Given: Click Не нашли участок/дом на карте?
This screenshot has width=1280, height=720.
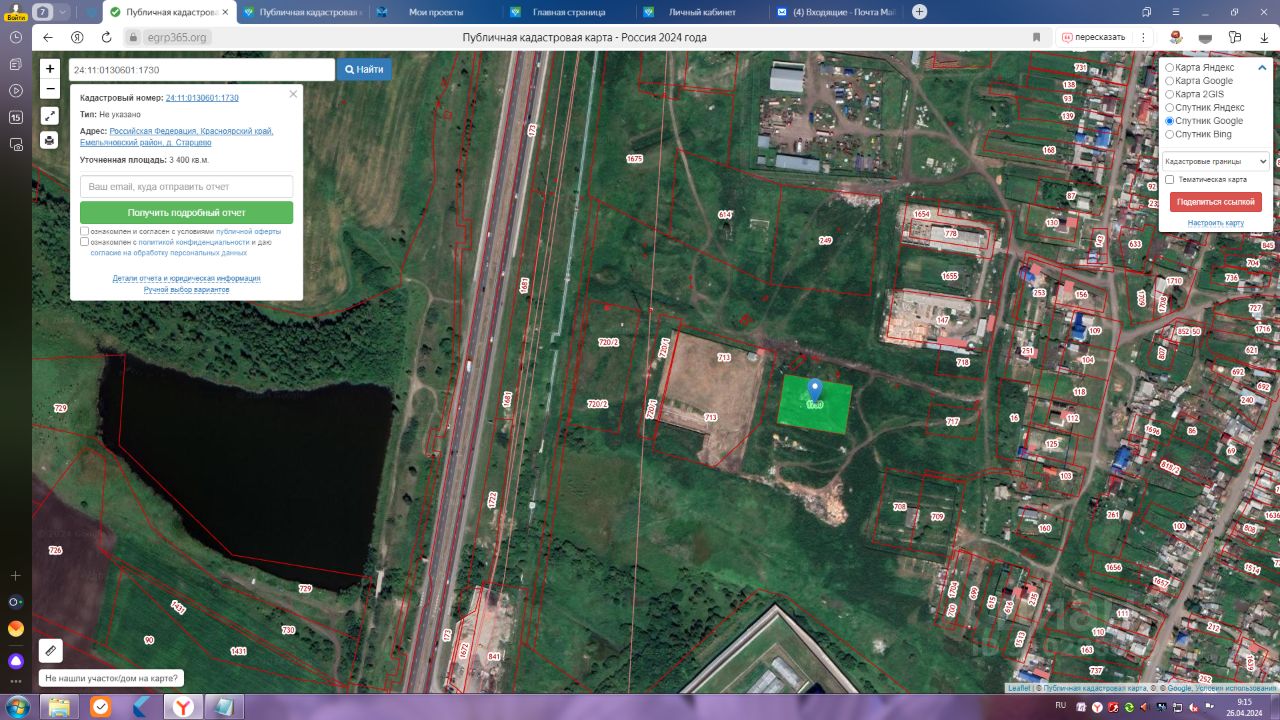Looking at the screenshot, I should click(112, 678).
